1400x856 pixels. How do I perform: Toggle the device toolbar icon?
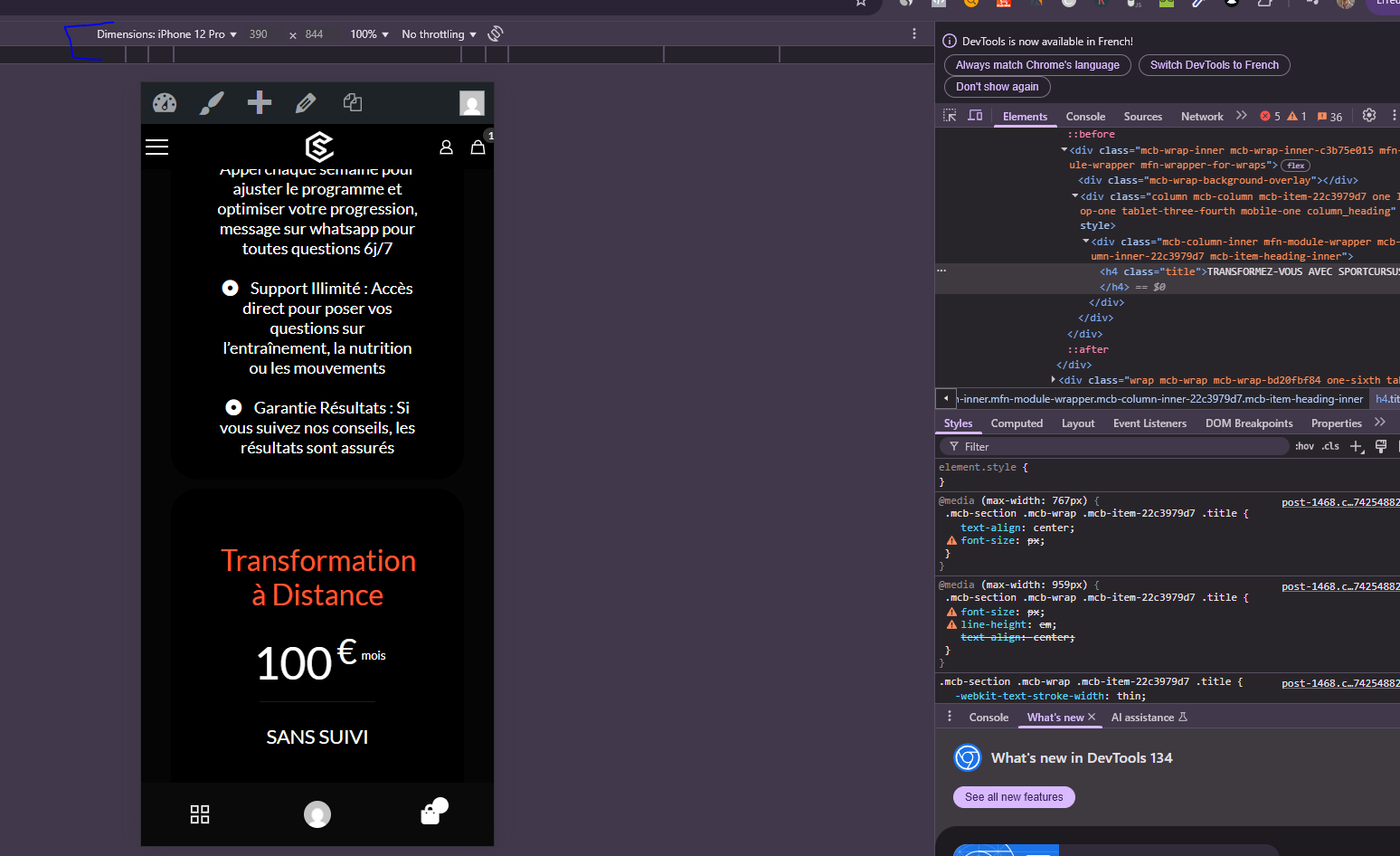[975, 116]
